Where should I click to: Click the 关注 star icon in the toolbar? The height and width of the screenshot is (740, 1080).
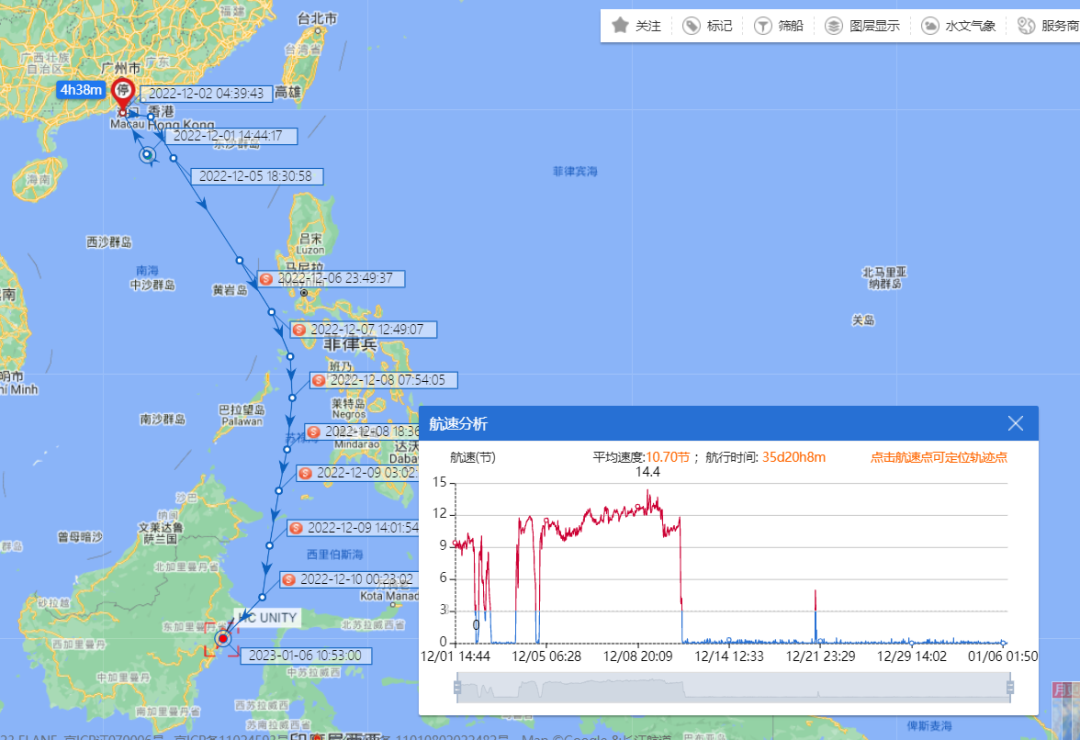point(622,24)
